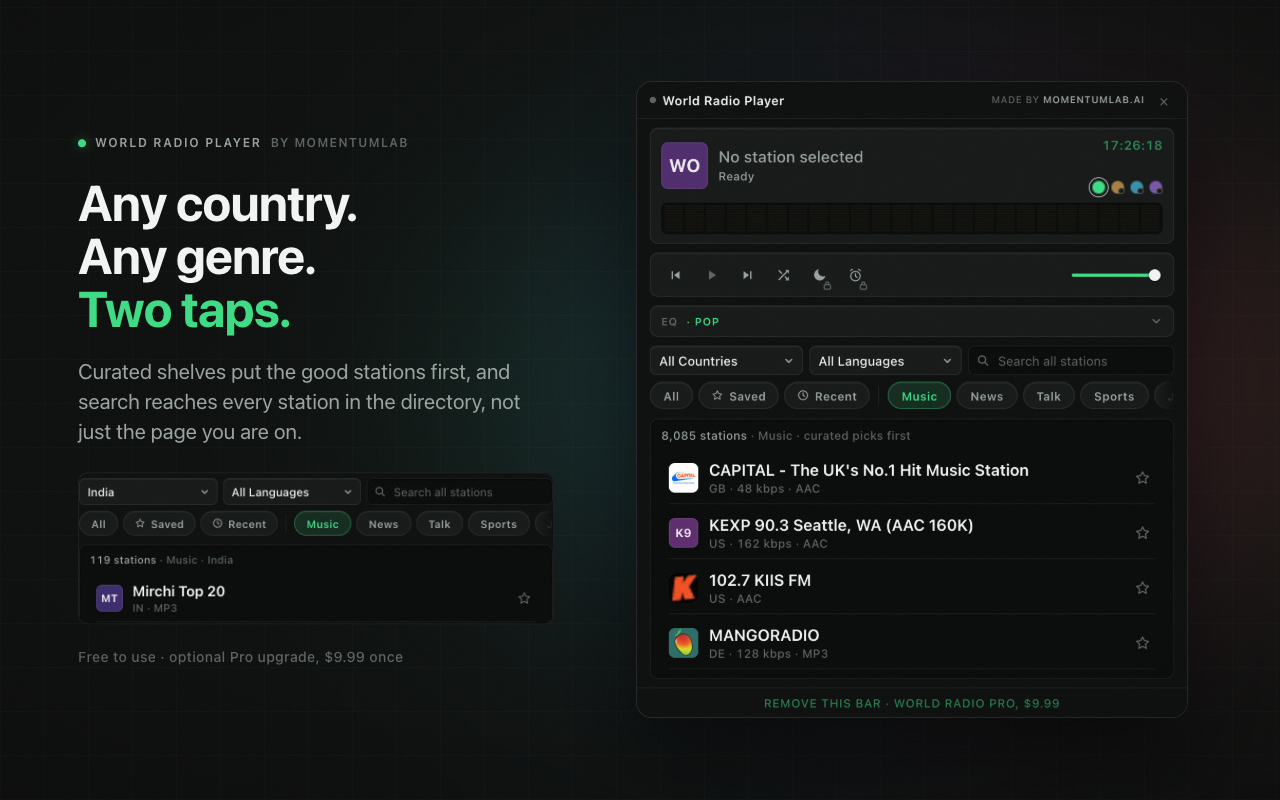Select the Talk chip in preview card

point(439,524)
